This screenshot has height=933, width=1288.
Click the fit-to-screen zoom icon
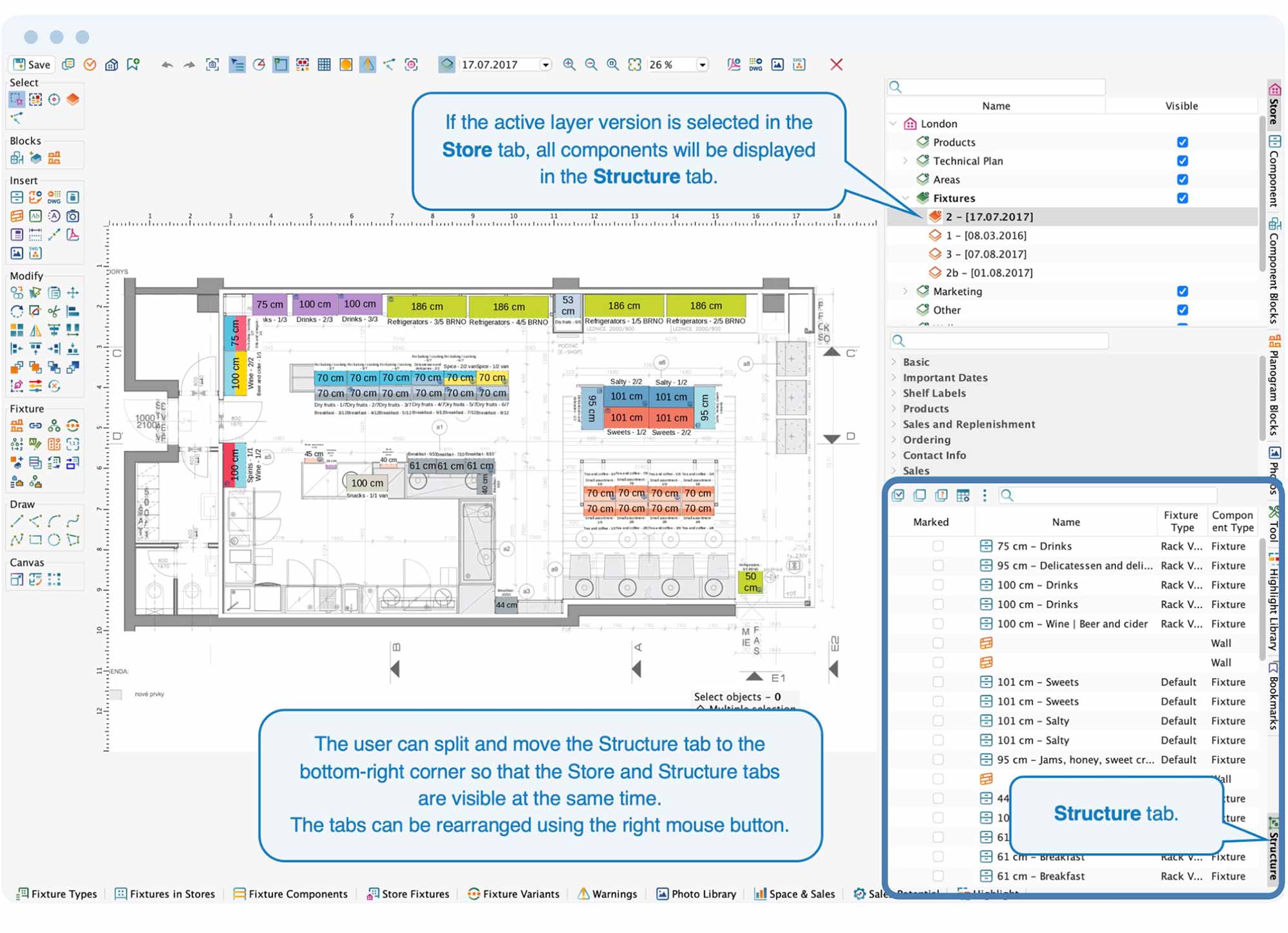tap(635, 64)
